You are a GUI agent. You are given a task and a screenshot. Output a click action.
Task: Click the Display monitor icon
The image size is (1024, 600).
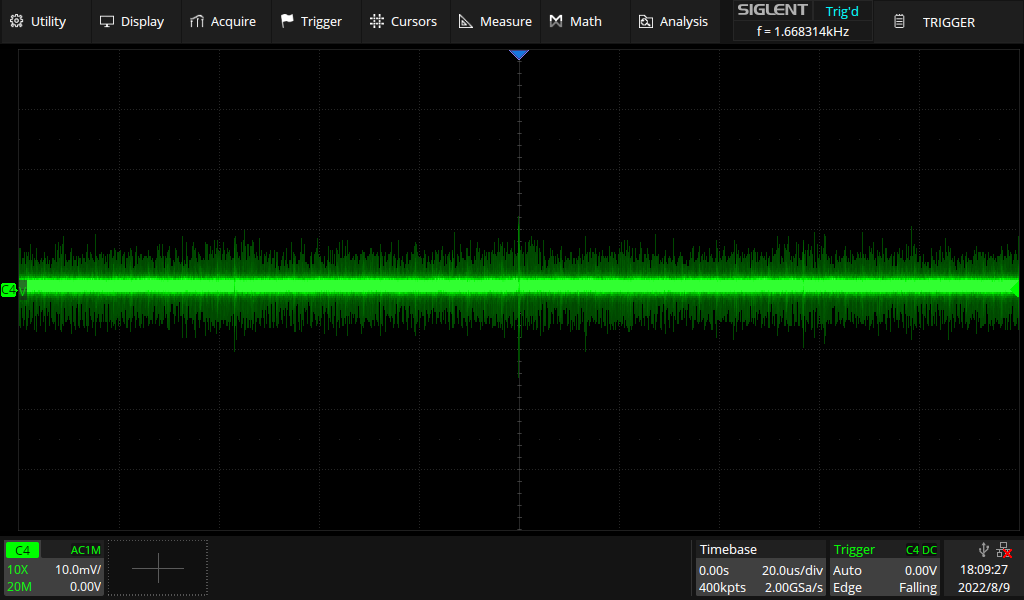click(x=106, y=22)
